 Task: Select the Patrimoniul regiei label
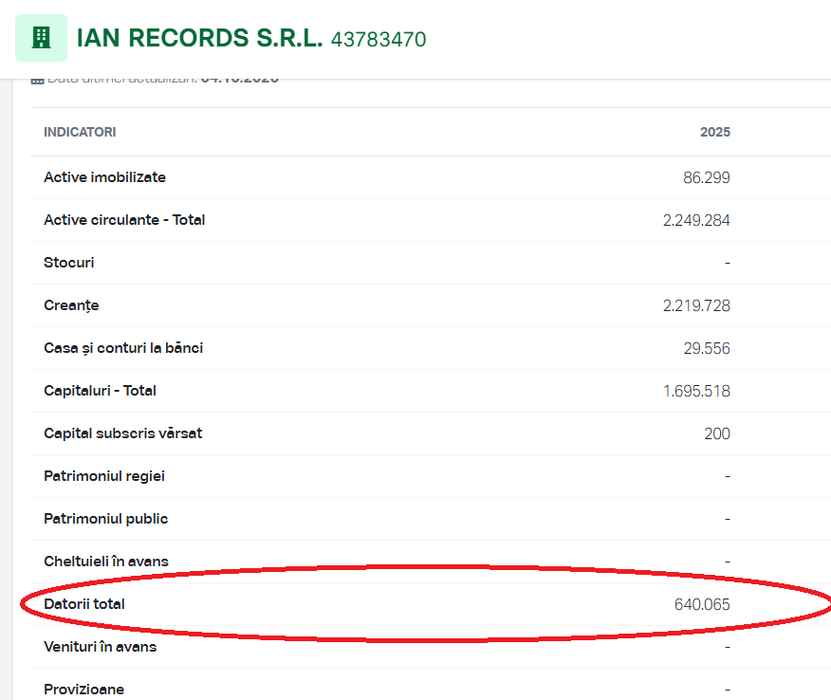point(104,476)
